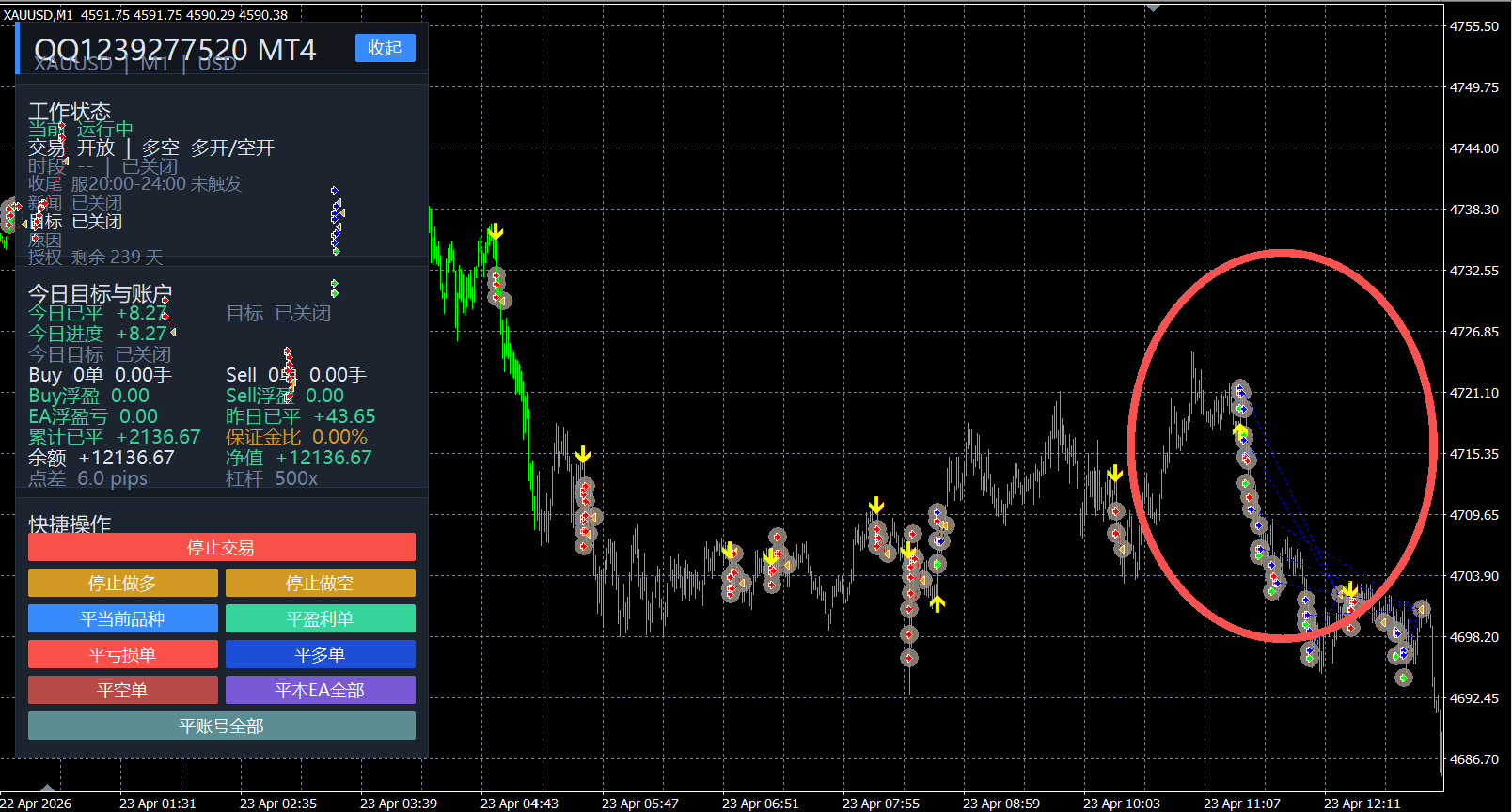Click the green 平盈利单 button

click(320, 619)
